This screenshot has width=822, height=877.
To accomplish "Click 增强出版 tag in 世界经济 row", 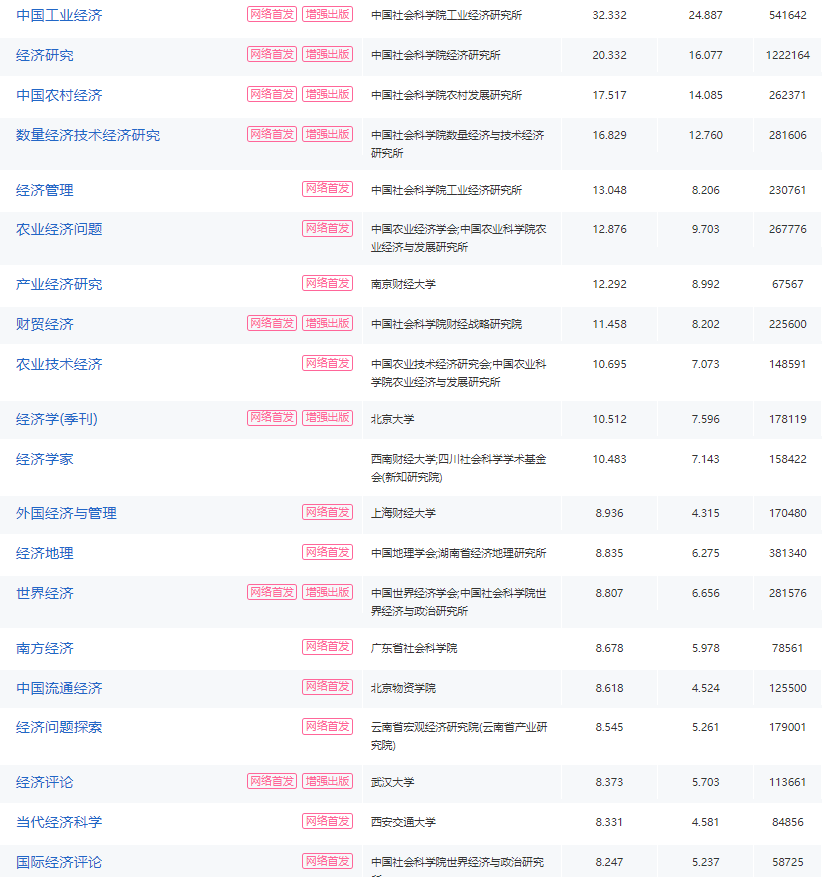I will [x=328, y=592].
